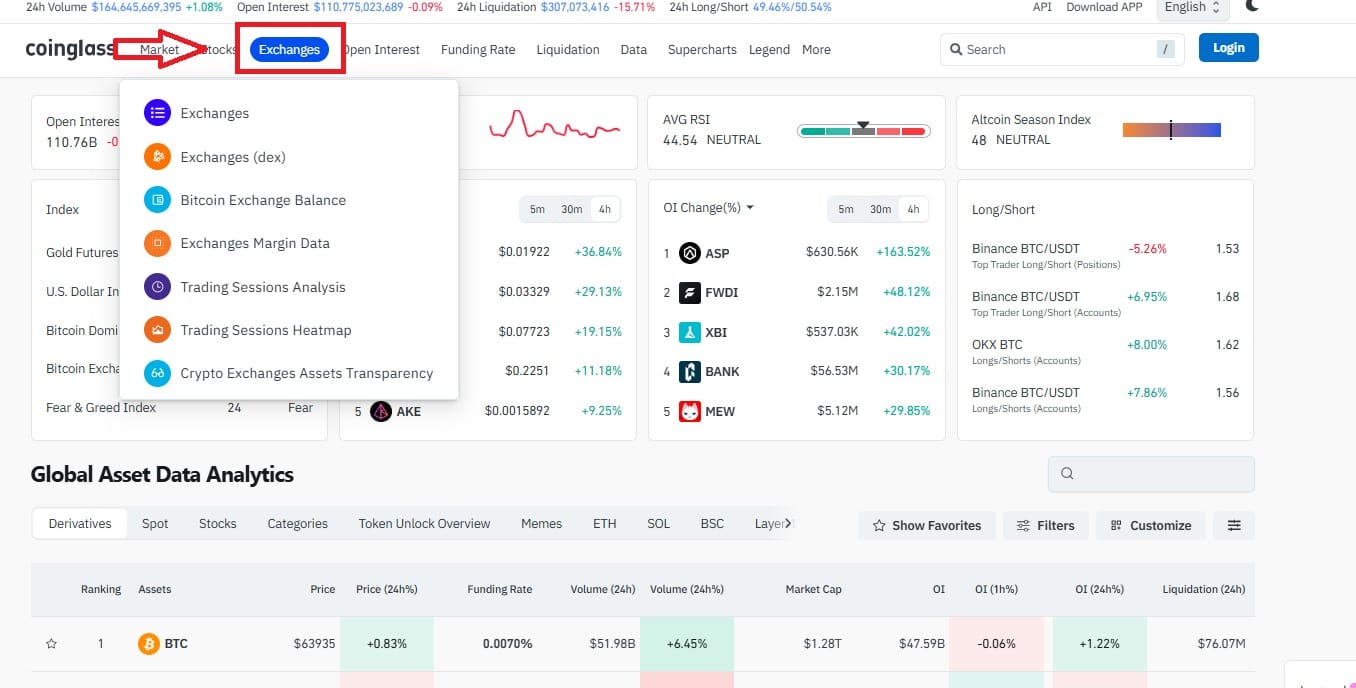Open the Market menu
This screenshot has width=1356, height=688.
159,49
